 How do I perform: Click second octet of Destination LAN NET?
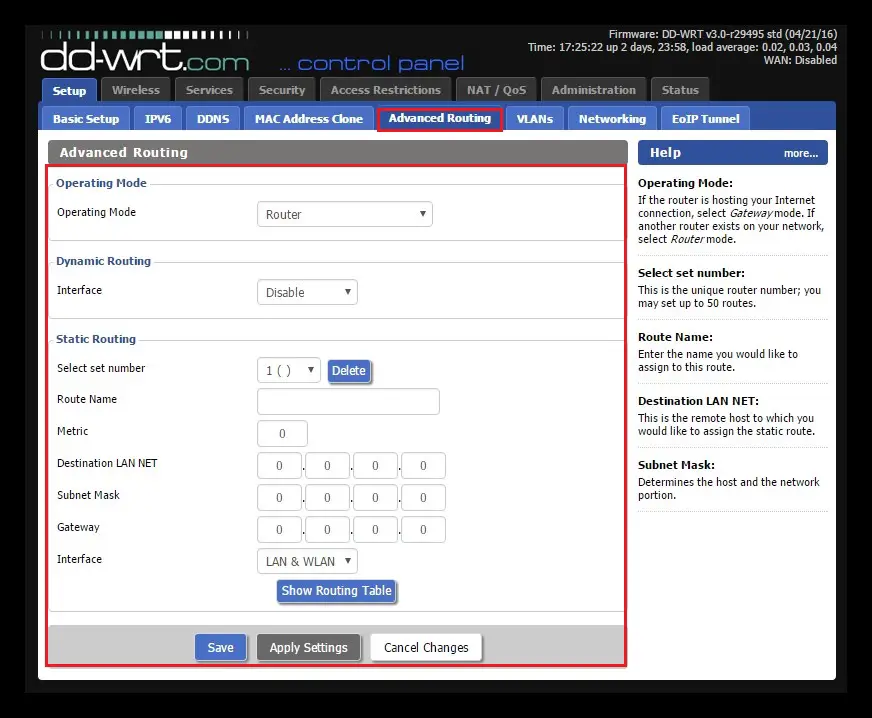coord(327,466)
